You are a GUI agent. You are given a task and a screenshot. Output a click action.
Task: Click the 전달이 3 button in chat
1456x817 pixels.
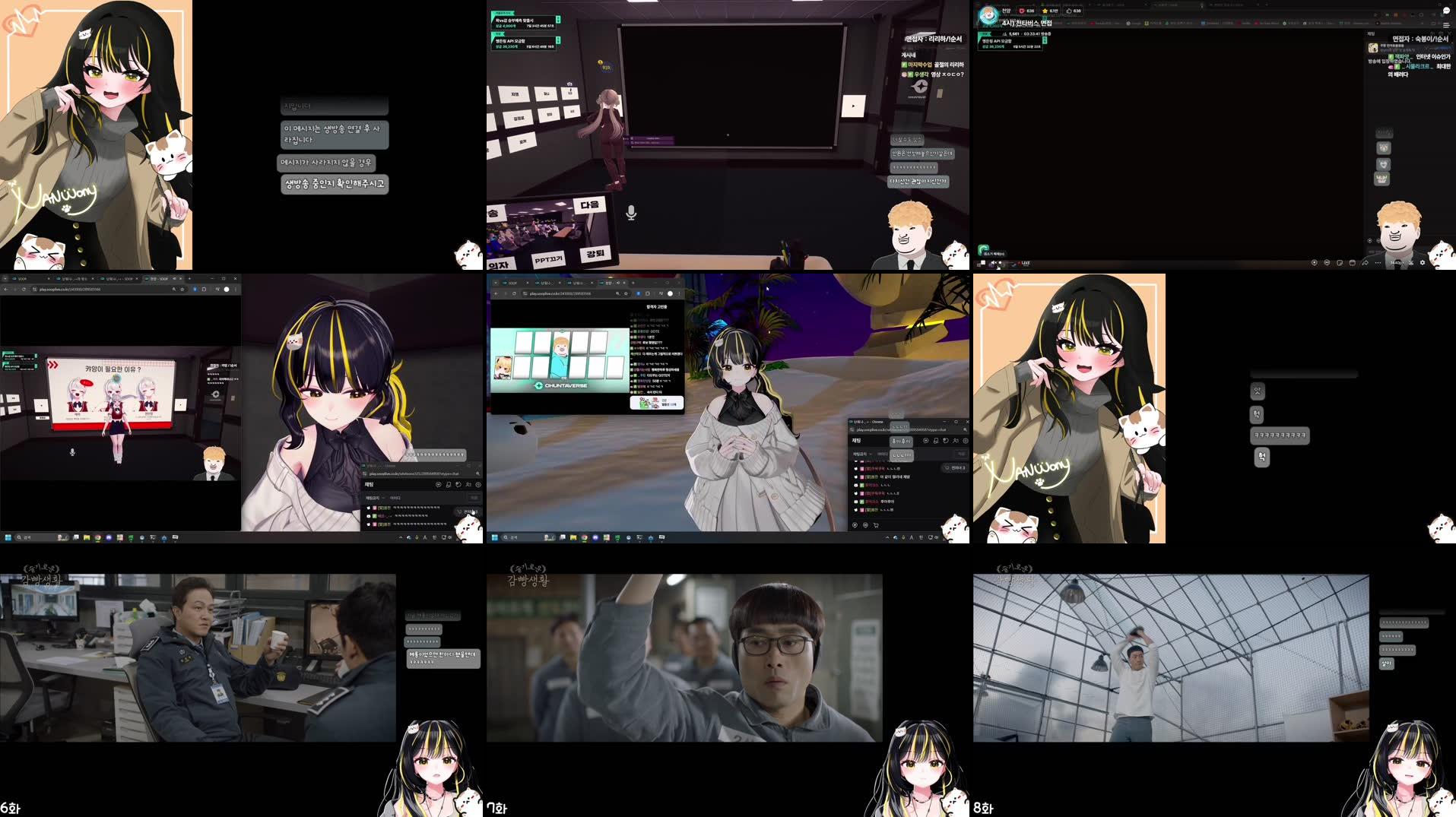click(x=956, y=467)
